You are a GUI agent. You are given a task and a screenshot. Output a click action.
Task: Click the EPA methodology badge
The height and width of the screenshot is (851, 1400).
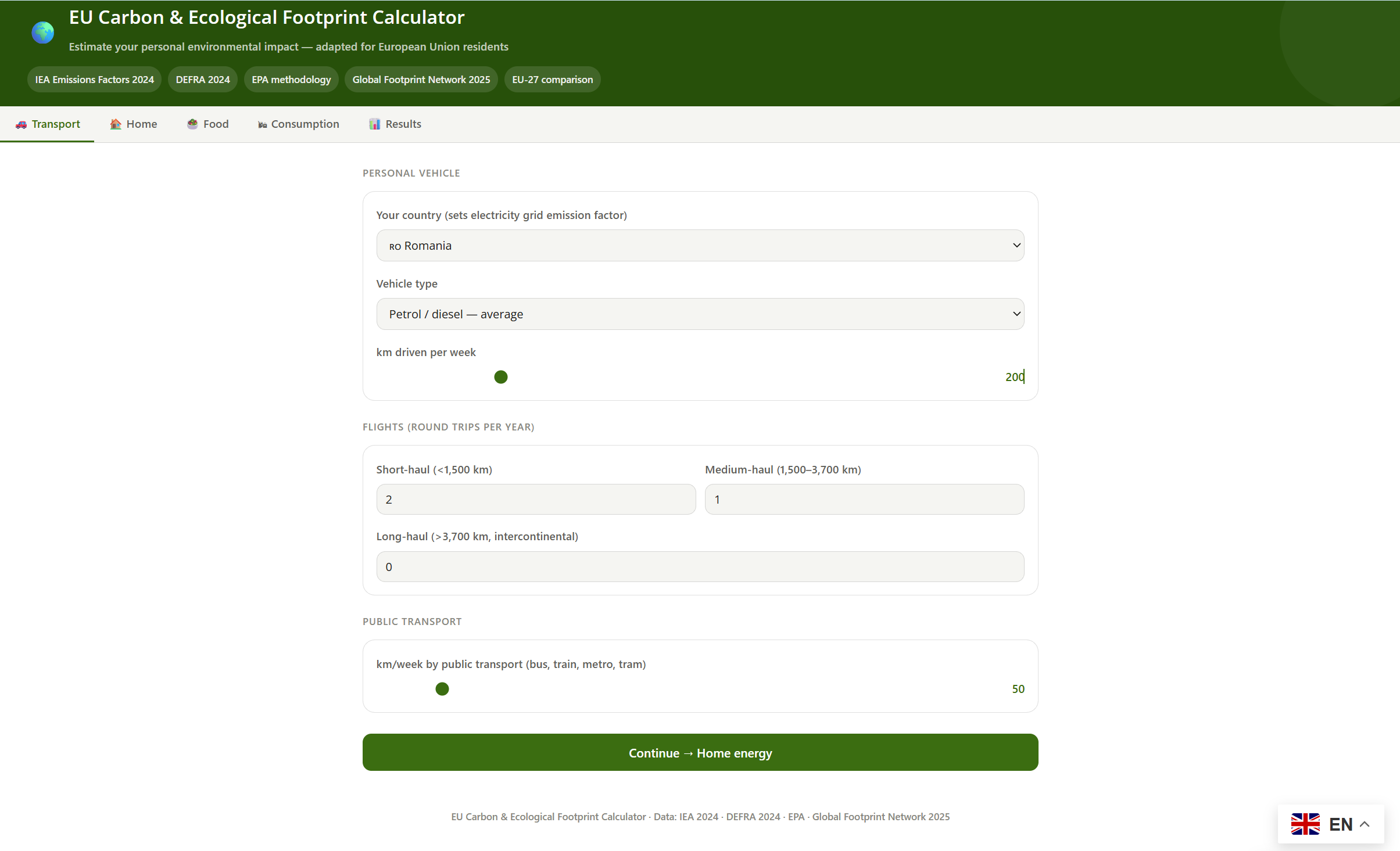291,80
